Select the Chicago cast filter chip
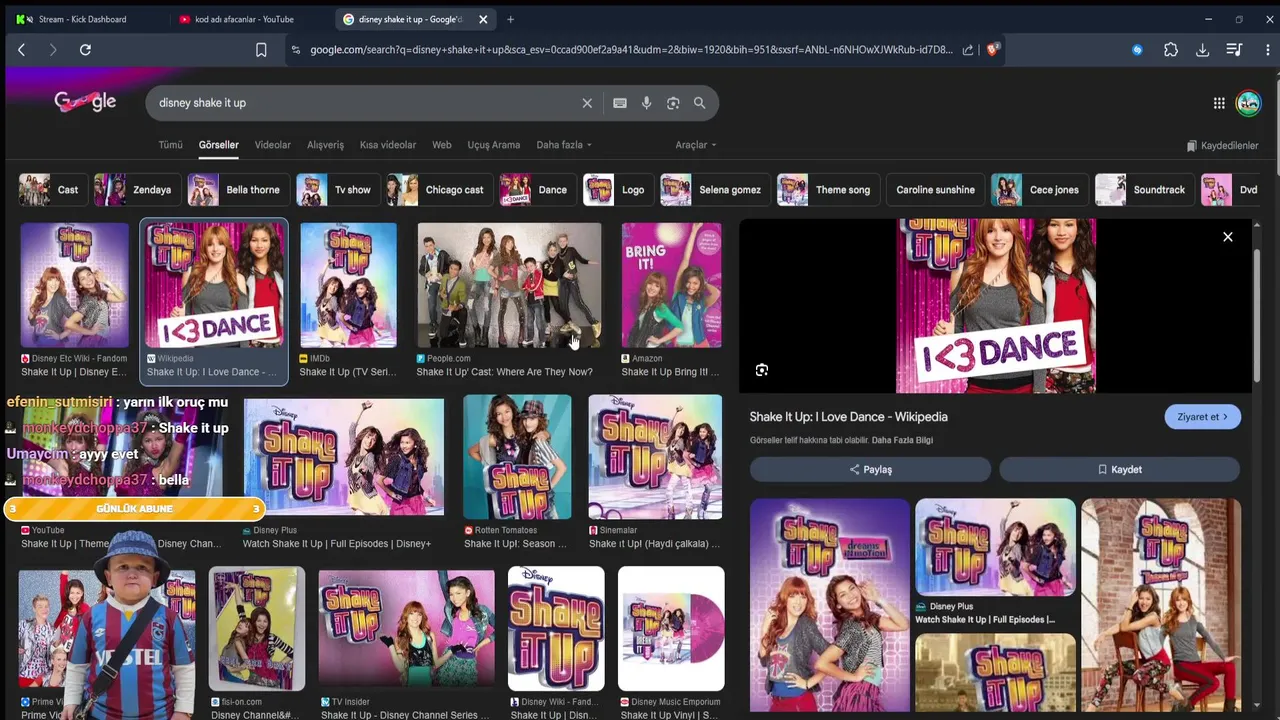 (440, 190)
